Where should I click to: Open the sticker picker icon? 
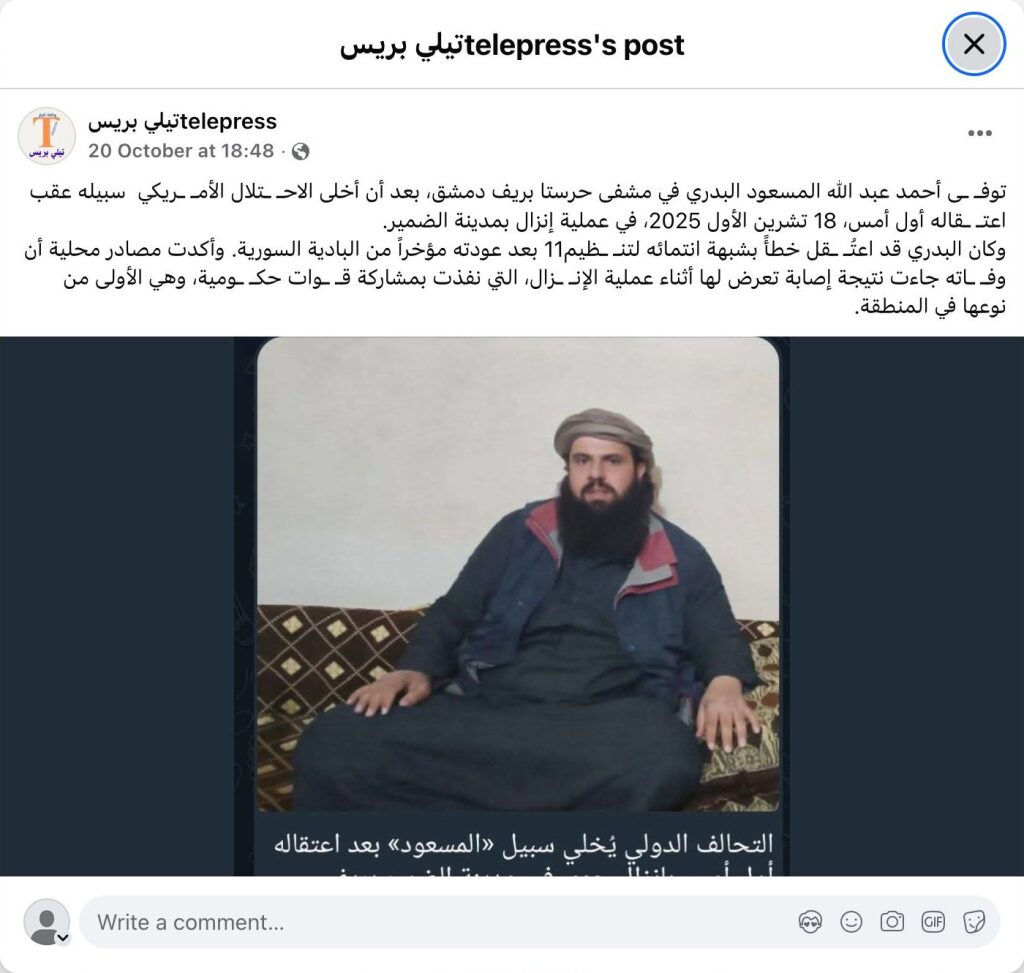click(x=974, y=922)
